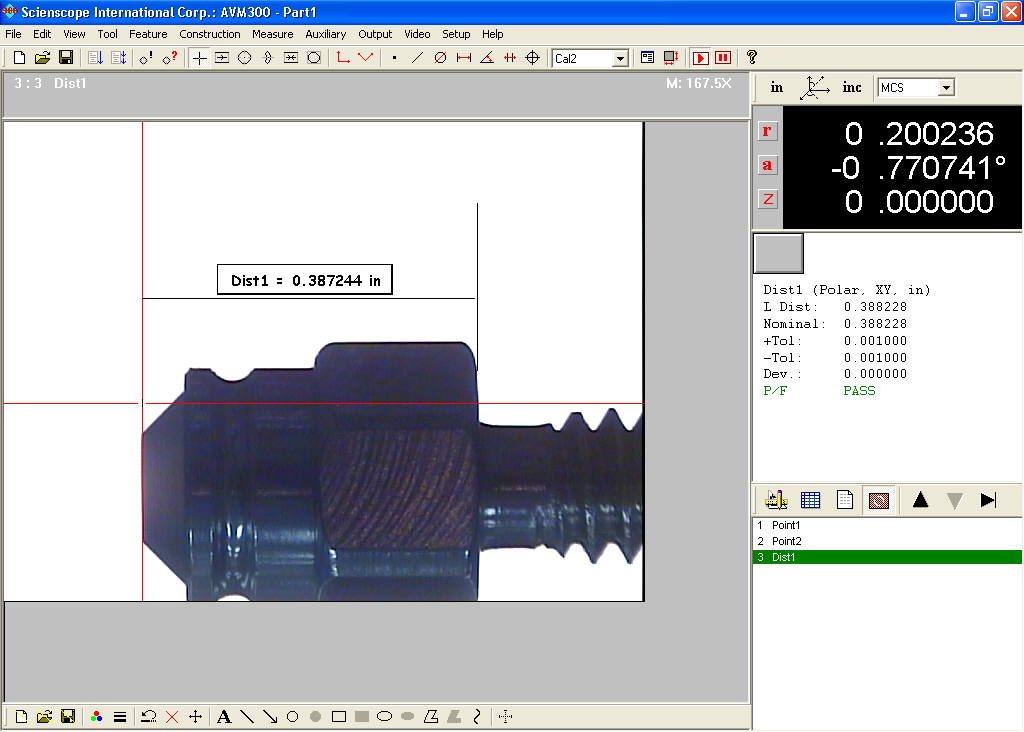The height and width of the screenshot is (732, 1024).
Task: Click the red 'r' radius axis button
Action: [x=767, y=131]
